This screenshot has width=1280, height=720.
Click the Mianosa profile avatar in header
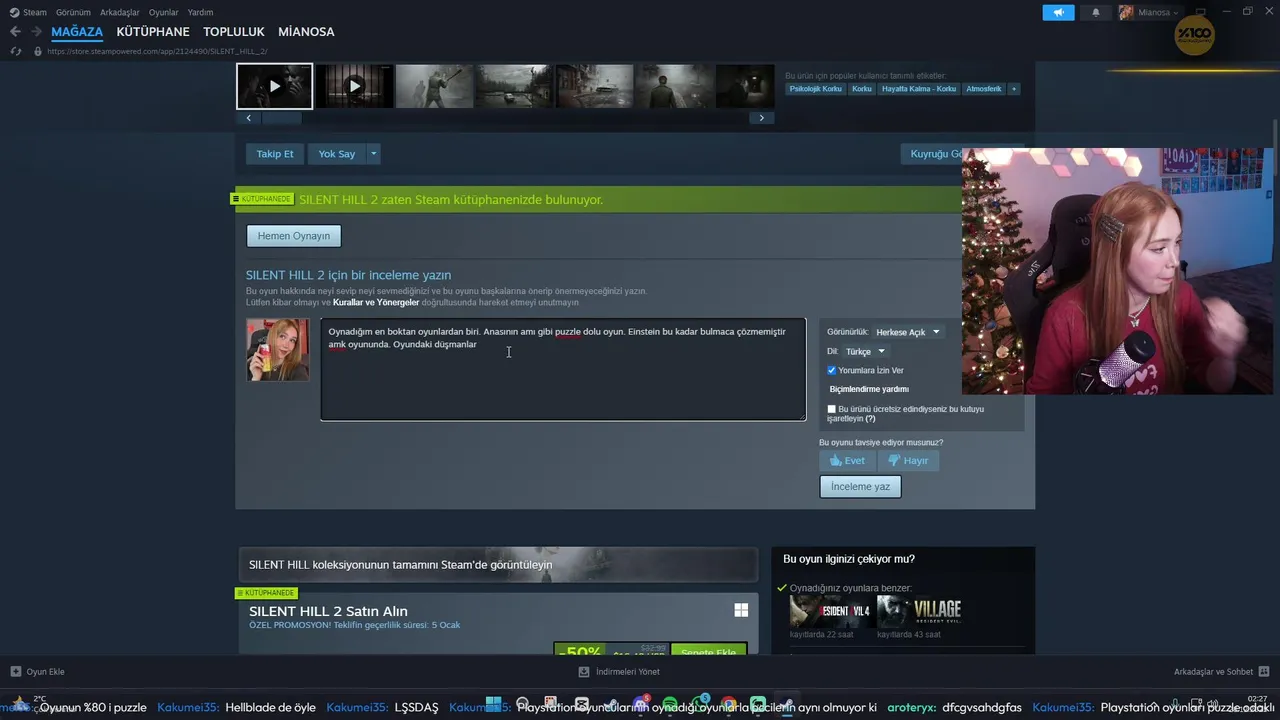[1126, 12]
